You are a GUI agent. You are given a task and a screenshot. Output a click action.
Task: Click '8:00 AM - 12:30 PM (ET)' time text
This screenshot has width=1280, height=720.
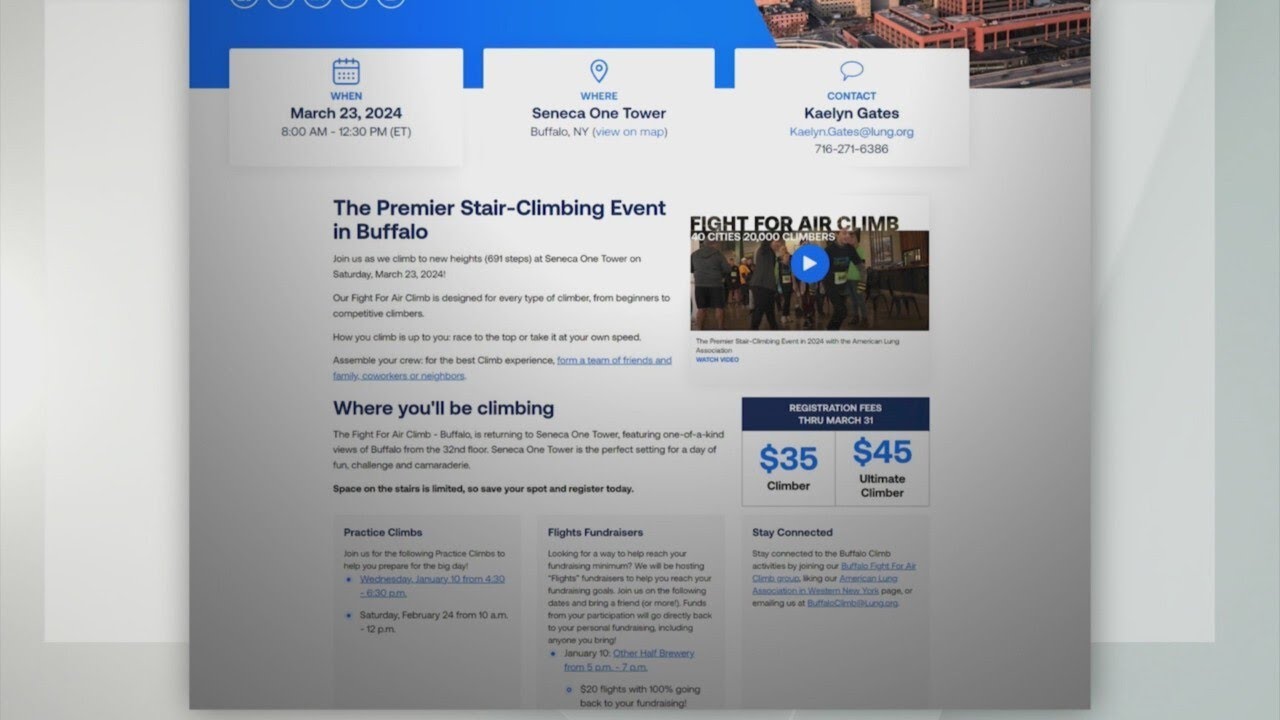point(346,132)
